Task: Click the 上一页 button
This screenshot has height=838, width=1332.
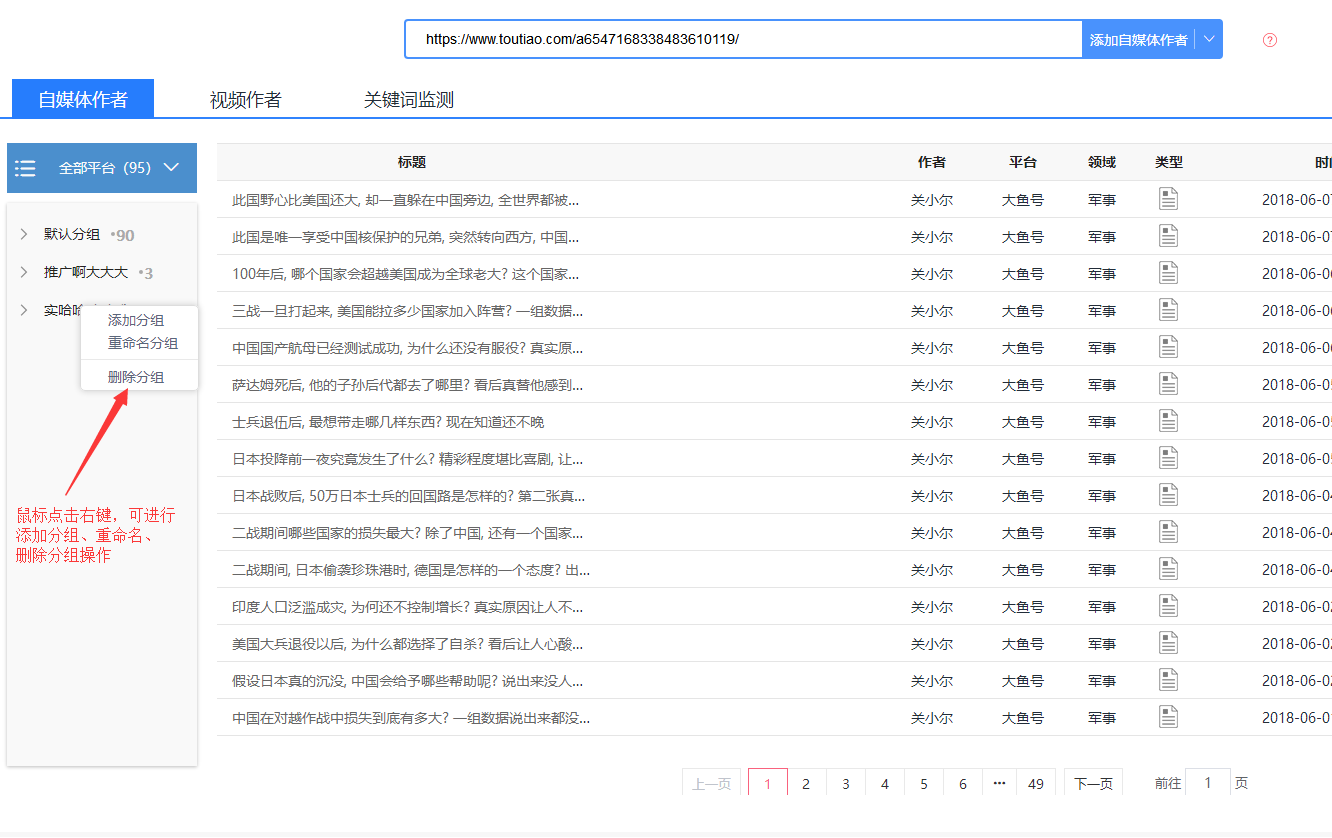Action: (x=711, y=784)
